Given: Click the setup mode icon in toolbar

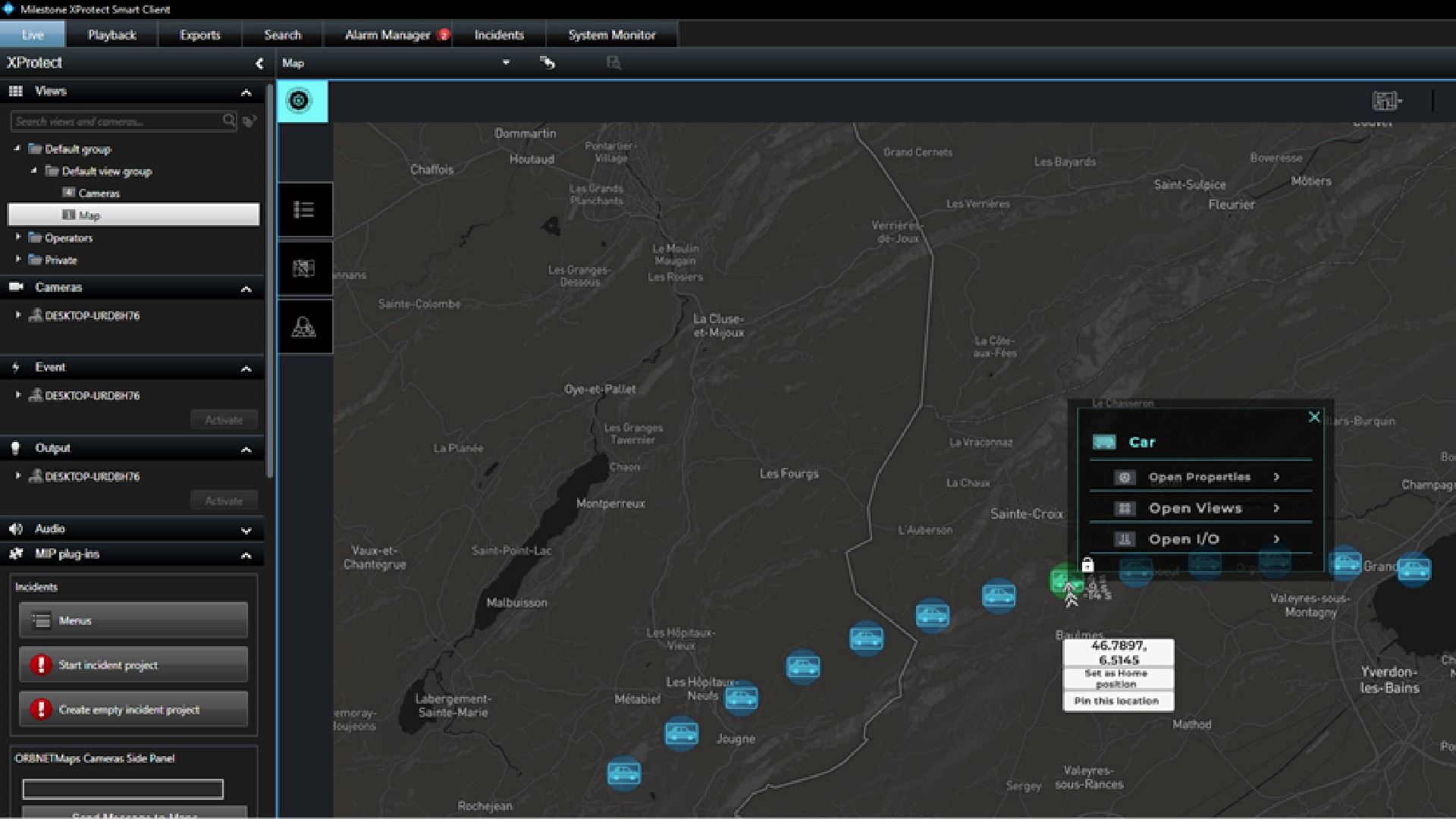Looking at the screenshot, I should pos(547,63).
